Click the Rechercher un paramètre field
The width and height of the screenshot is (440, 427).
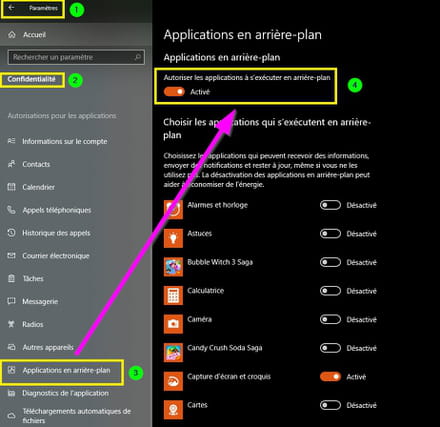click(x=76, y=57)
